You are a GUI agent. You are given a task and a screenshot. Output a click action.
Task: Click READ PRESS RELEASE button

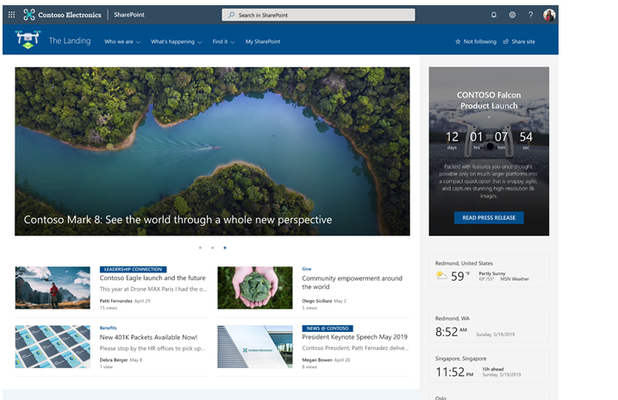tap(489, 218)
